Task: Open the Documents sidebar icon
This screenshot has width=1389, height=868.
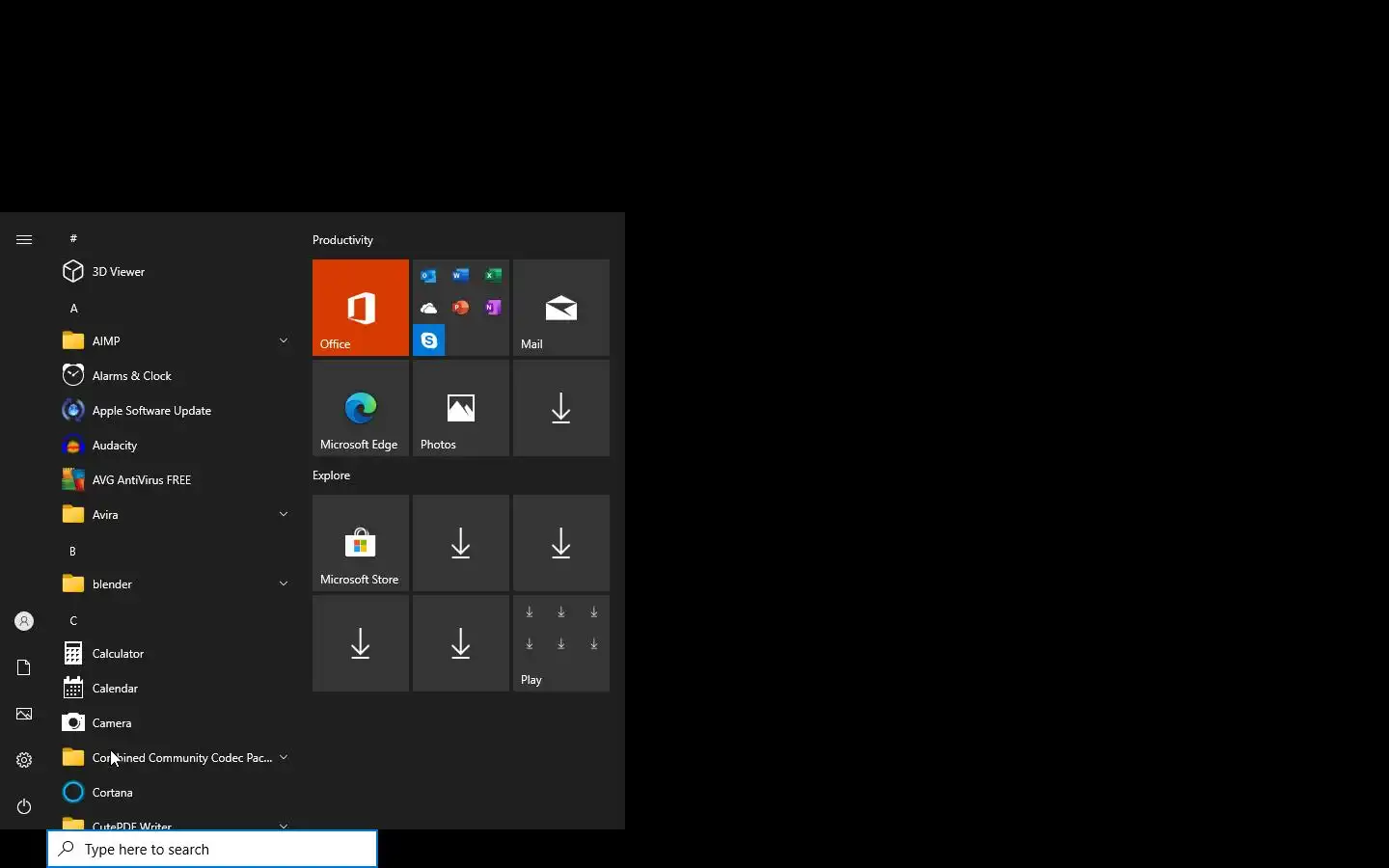Action: coord(24,667)
